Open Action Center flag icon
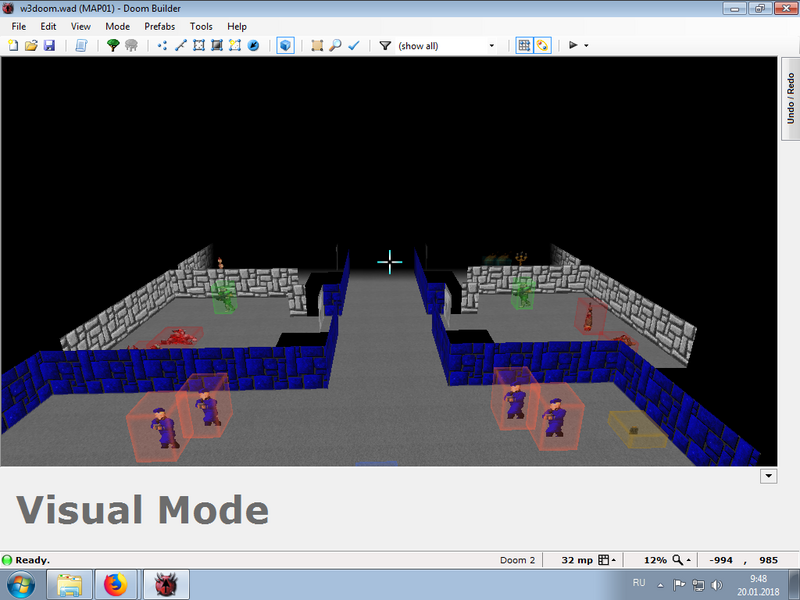 tap(679, 585)
